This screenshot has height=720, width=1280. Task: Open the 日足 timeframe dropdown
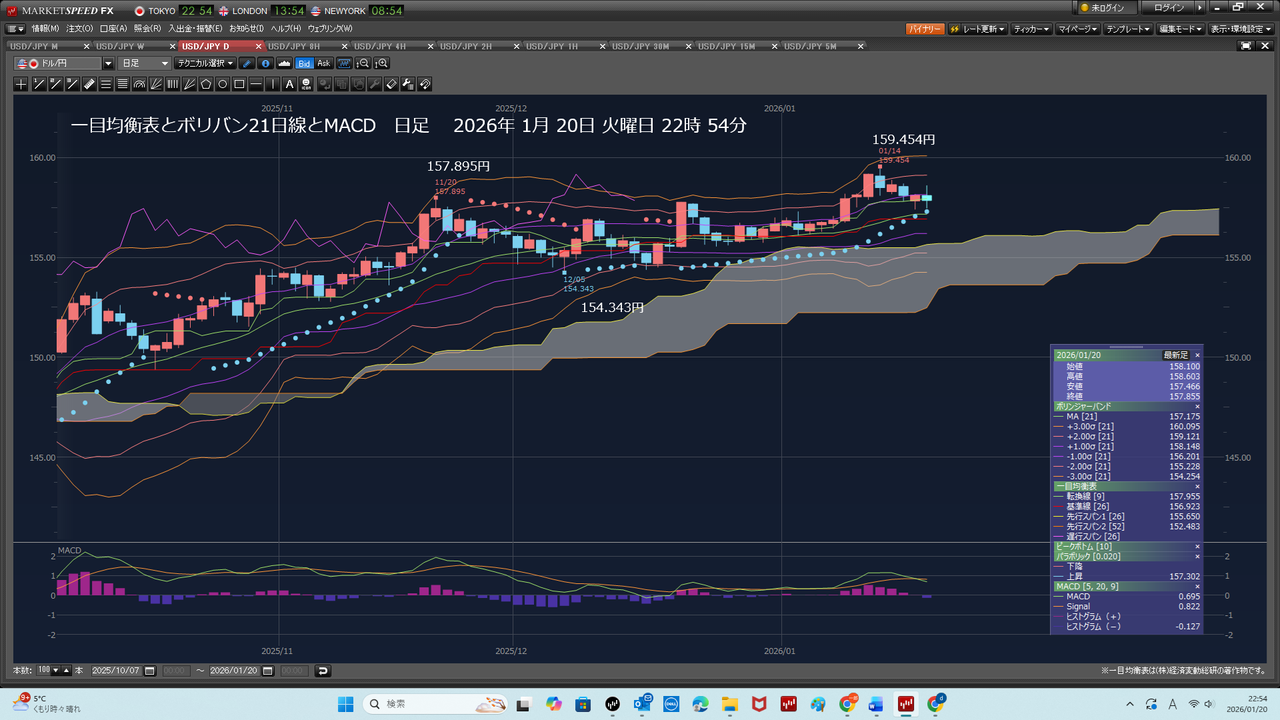(145, 63)
